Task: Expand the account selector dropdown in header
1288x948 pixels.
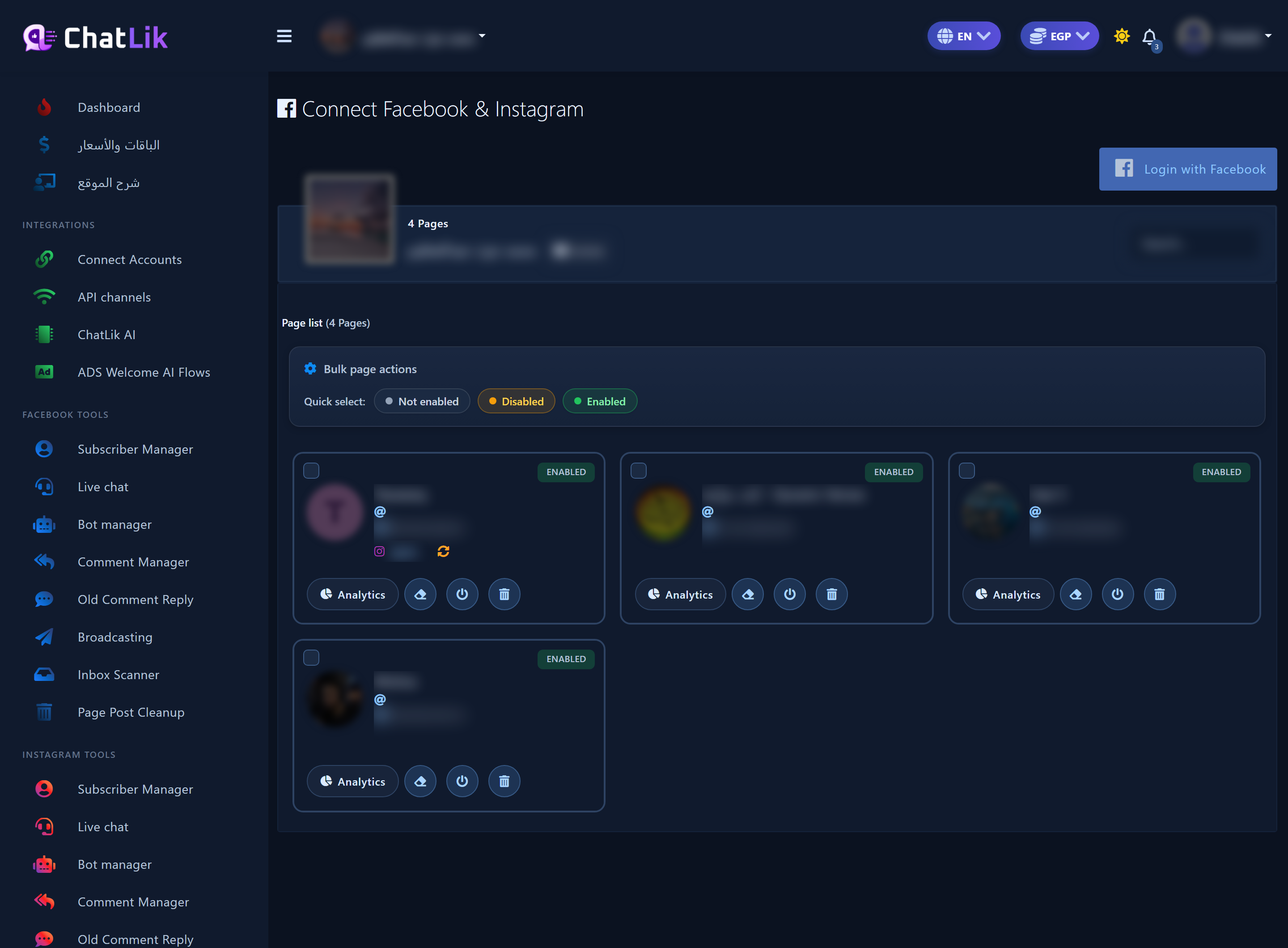Action: click(482, 36)
